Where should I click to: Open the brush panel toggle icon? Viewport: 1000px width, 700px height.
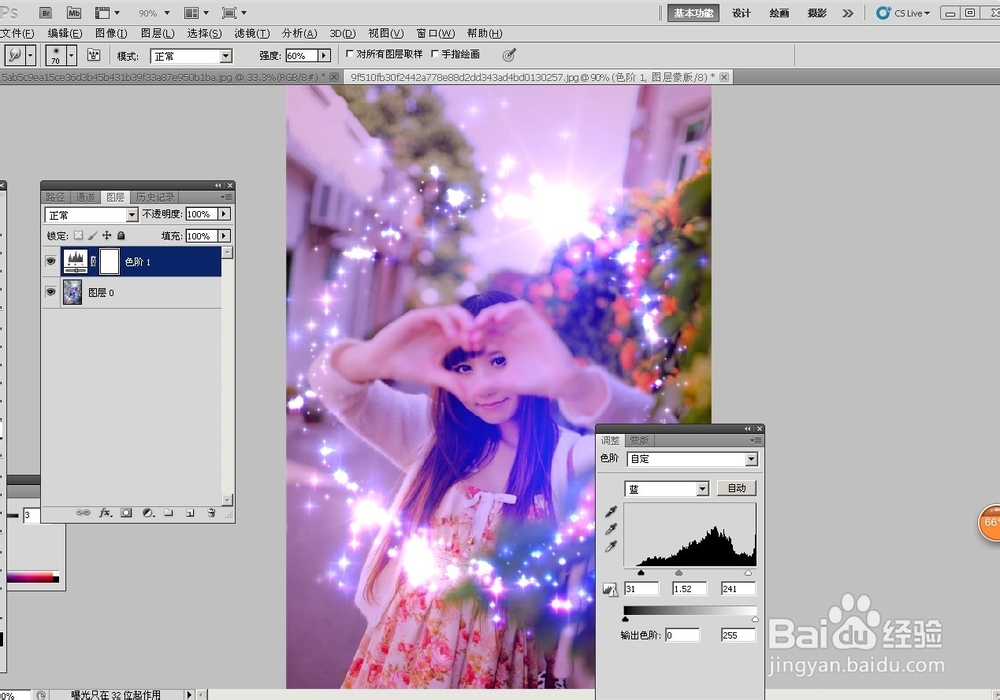pyautogui.click(x=94, y=55)
